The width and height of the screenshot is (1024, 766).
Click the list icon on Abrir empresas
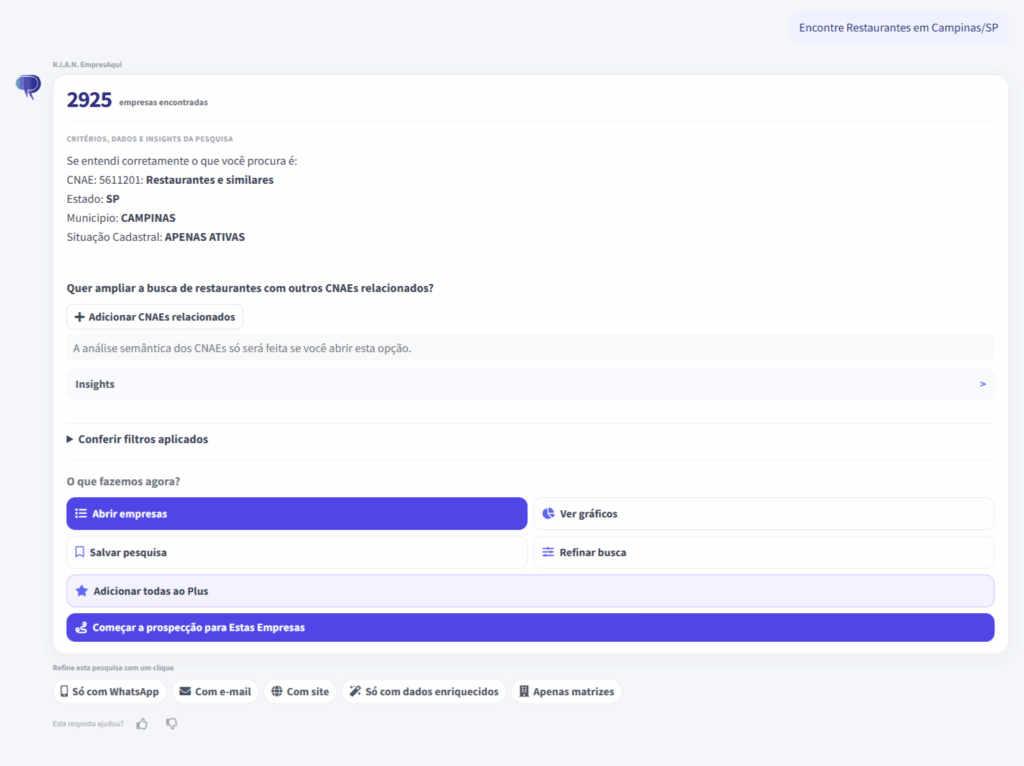point(81,513)
